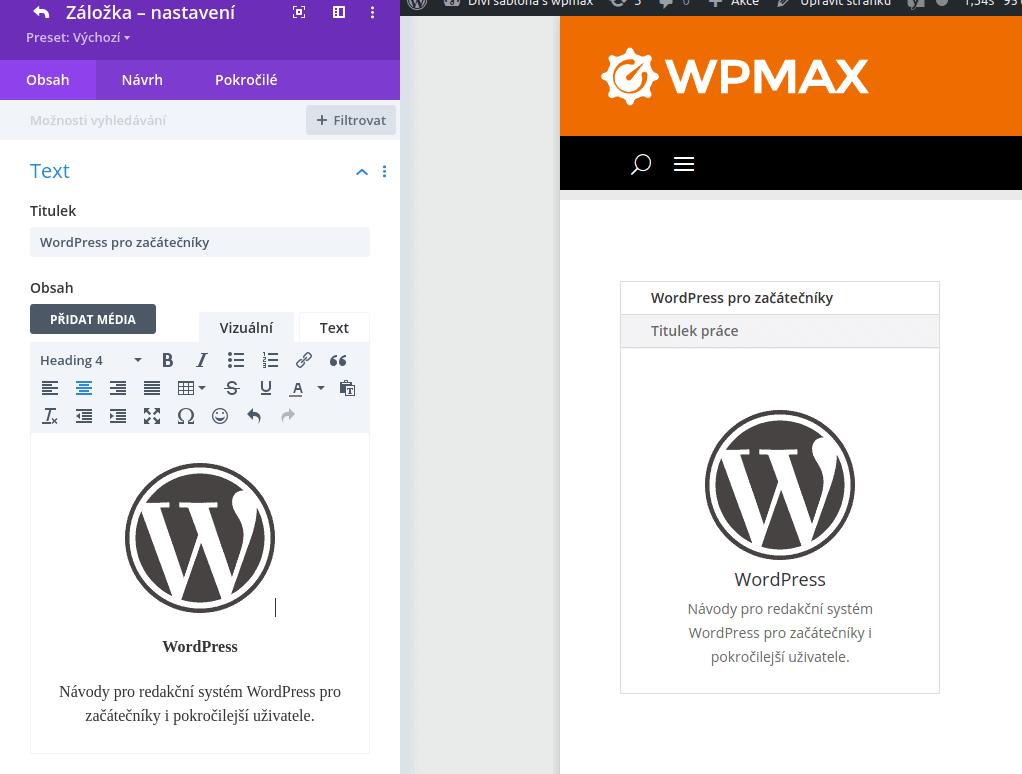Click the editor undo arrow
The image size is (1022, 774).
pos(254,416)
